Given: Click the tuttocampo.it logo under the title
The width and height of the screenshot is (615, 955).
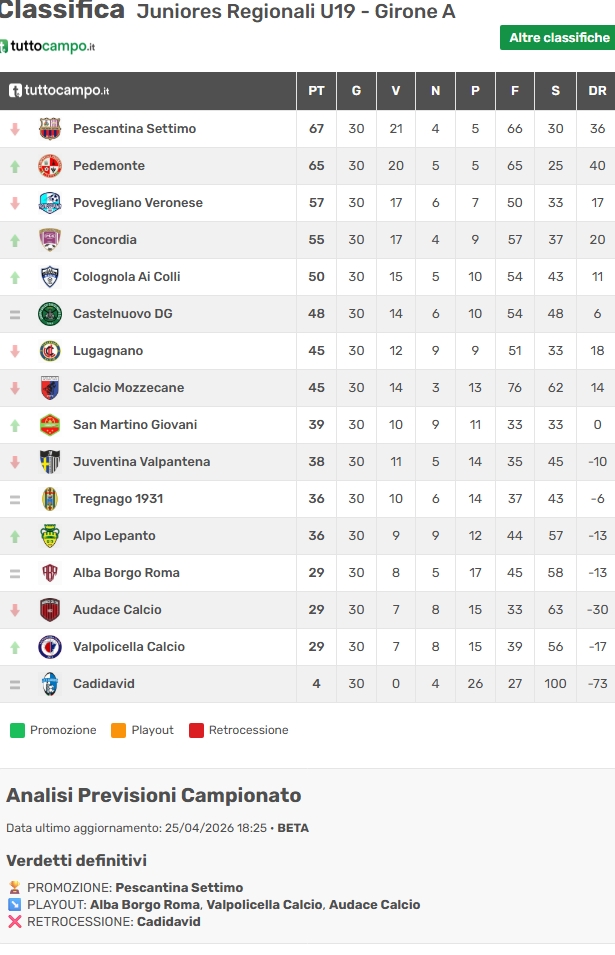Looking at the screenshot, I should coord(48,46).
